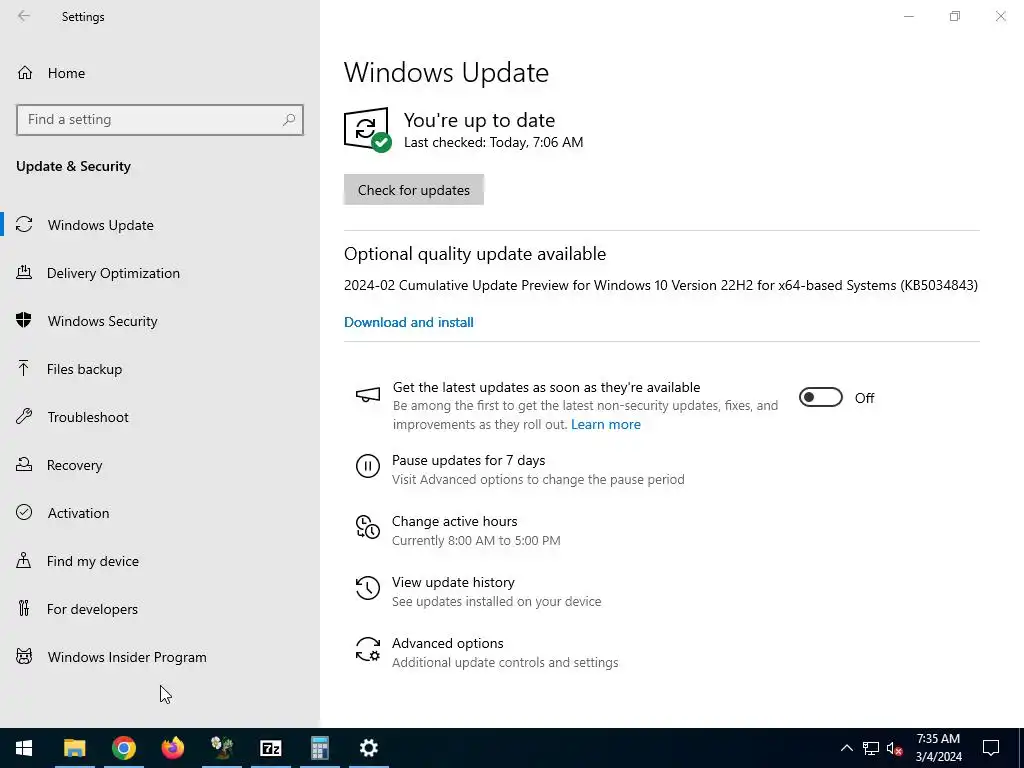Click the muted volume tray icon
This screenshot has height=768, width=1024.
pos(895,748)
